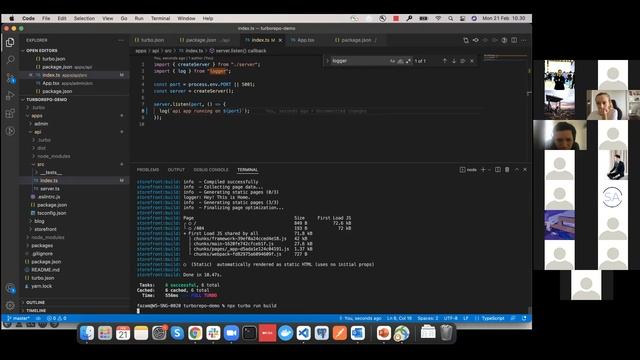Open the Manage gear in activity bar
640x360 pixels.
click(x=10, y=305)
